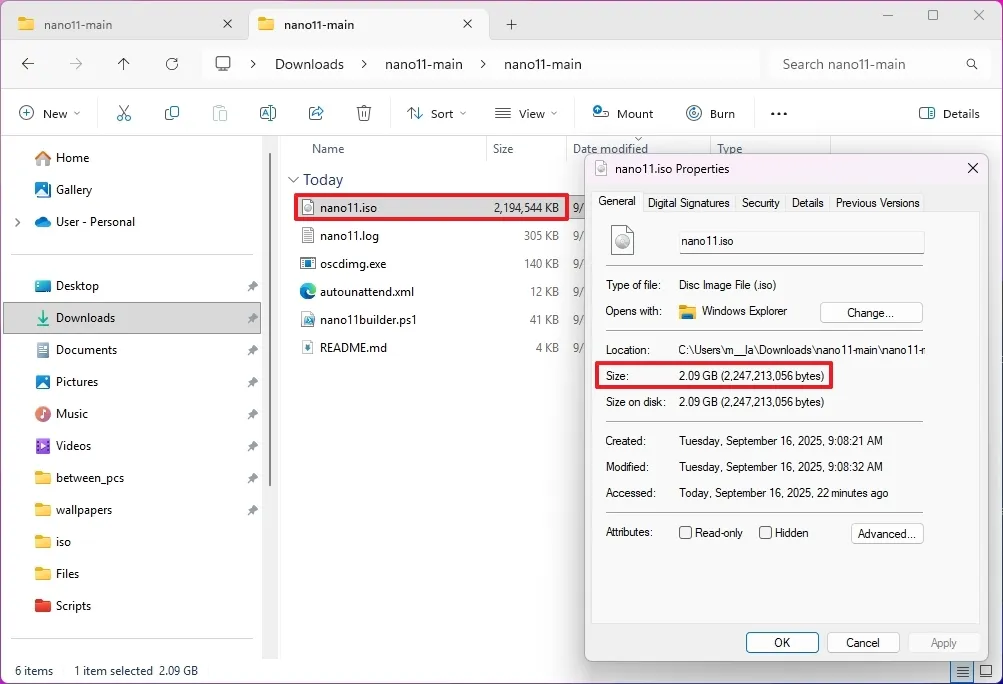
Task: Open the See more ellipsis menu
Action: [x=778, y=112]
